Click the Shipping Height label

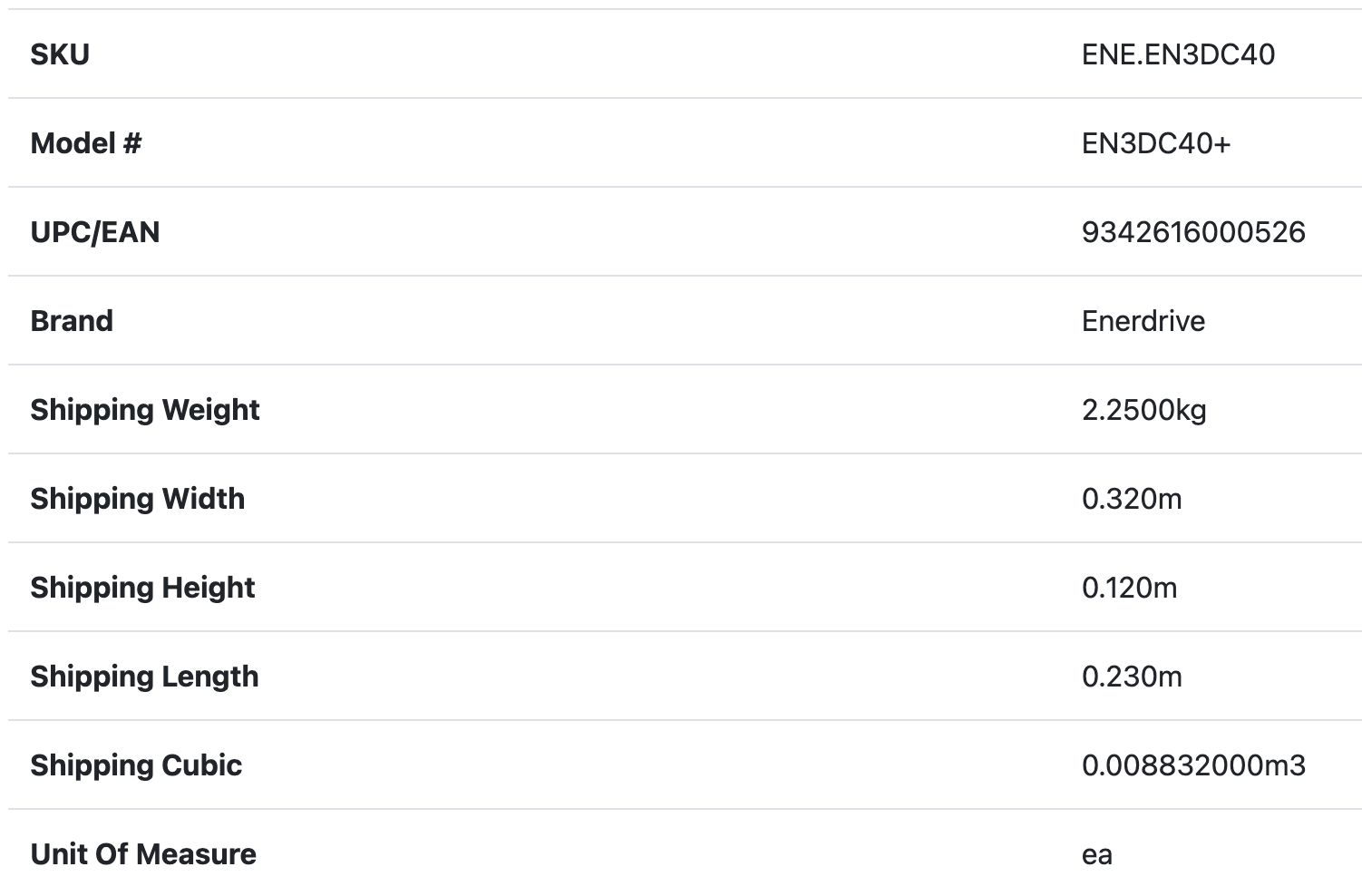tap(142, 588)
